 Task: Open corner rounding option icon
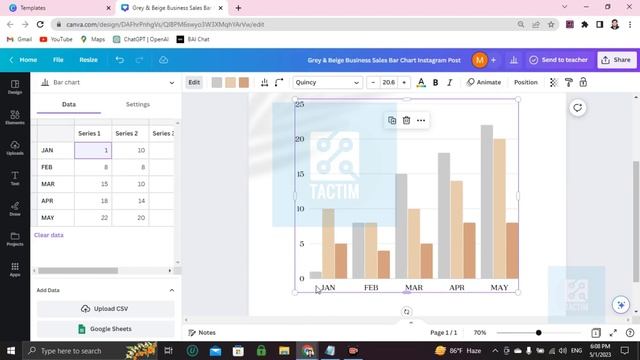point(279,82)
